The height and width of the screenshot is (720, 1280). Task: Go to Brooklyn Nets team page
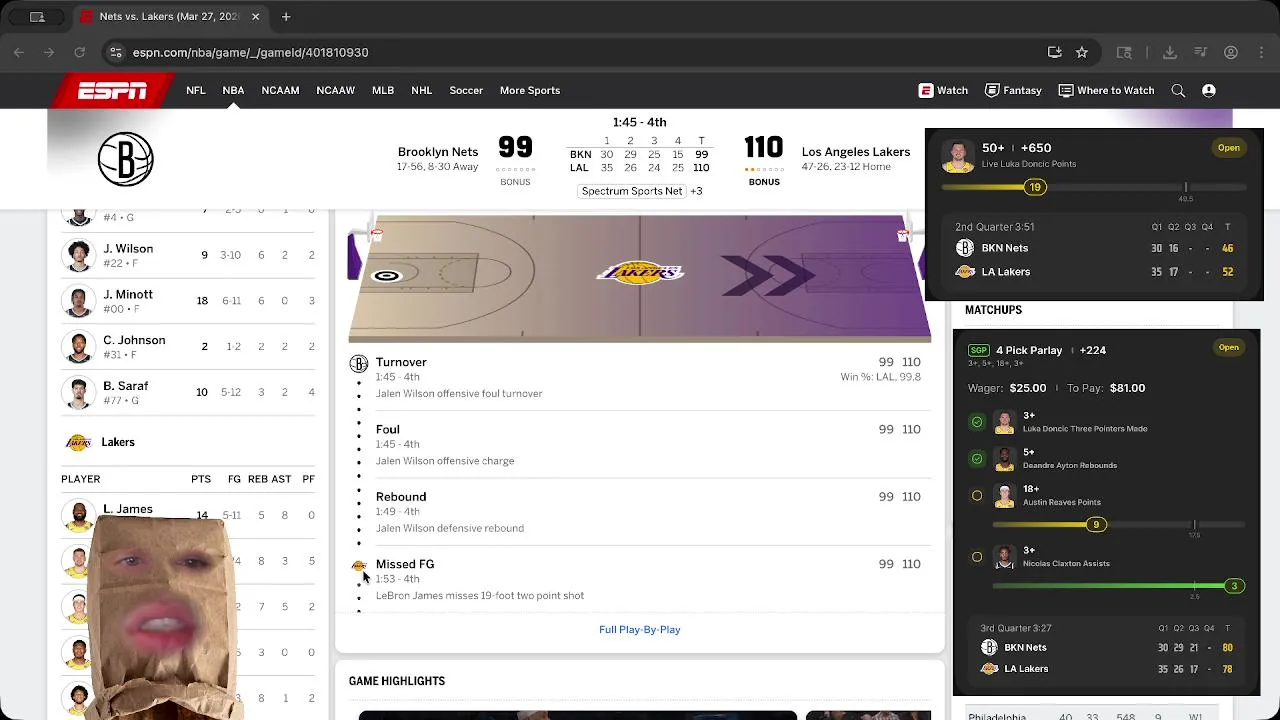[438, 152]
